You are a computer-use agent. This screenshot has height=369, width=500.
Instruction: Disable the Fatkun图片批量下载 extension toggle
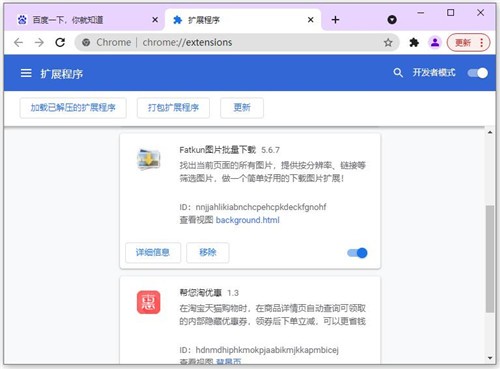click(x=357, y=253)
